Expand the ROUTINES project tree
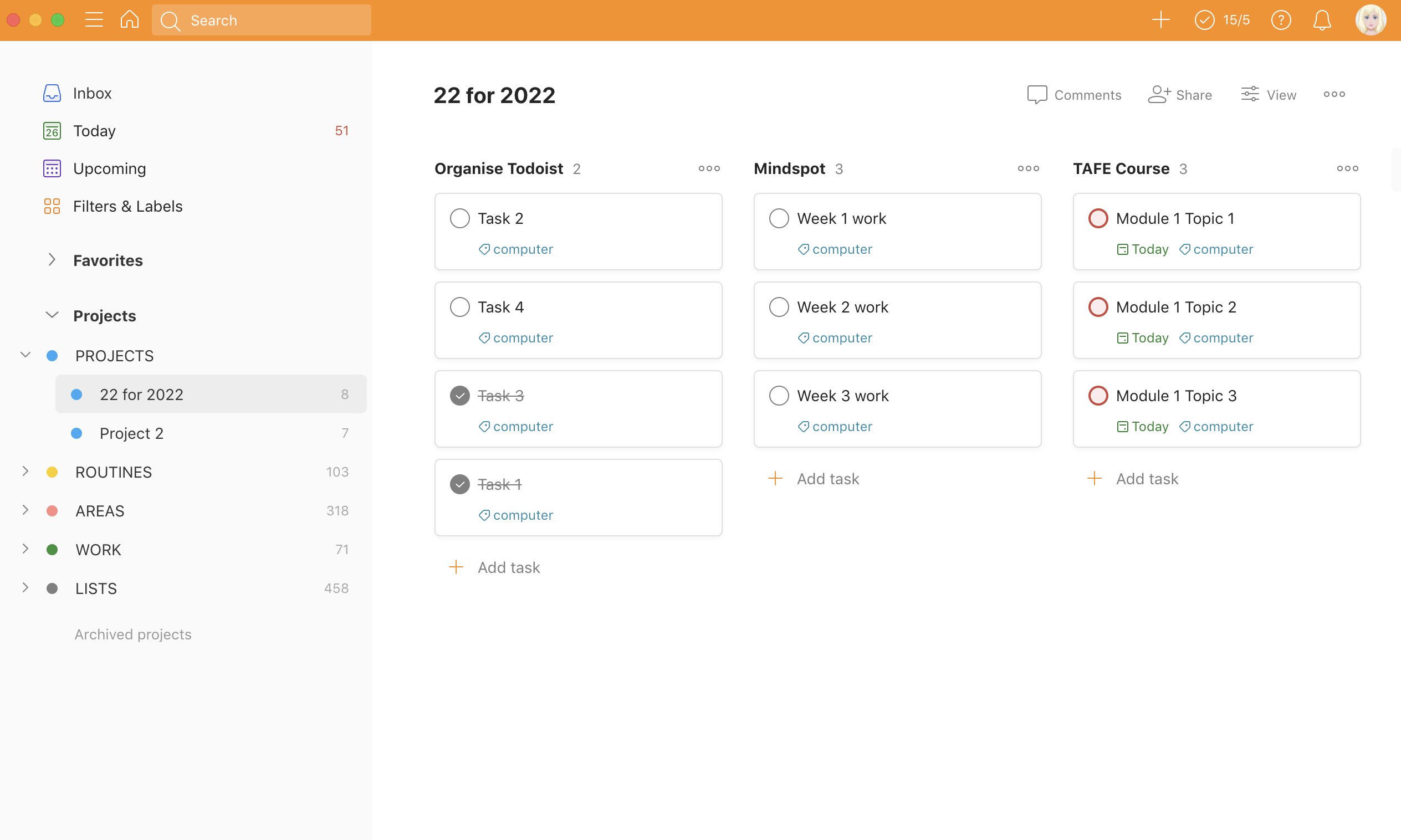This screenshot has width=1401, height=840. pyautogui.click(x=25, y=472)
